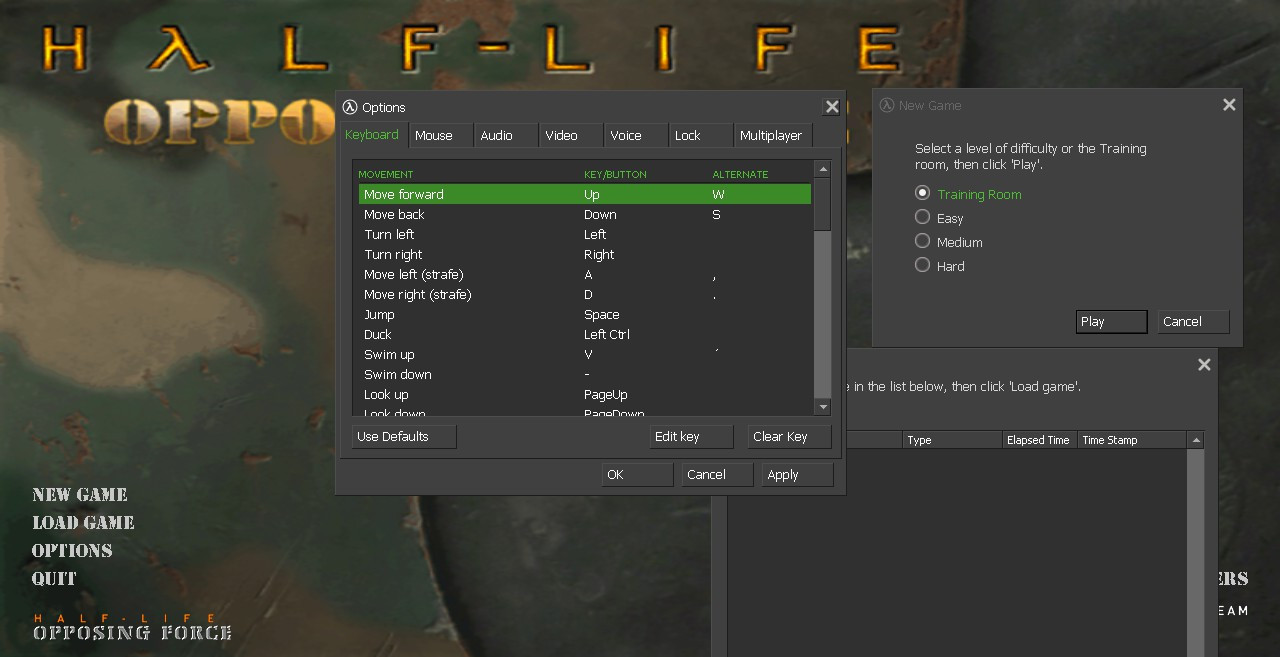Restore bindings with Use Defaults
The height and width of the screenshot is (657, 1280).
click(403, 436)
